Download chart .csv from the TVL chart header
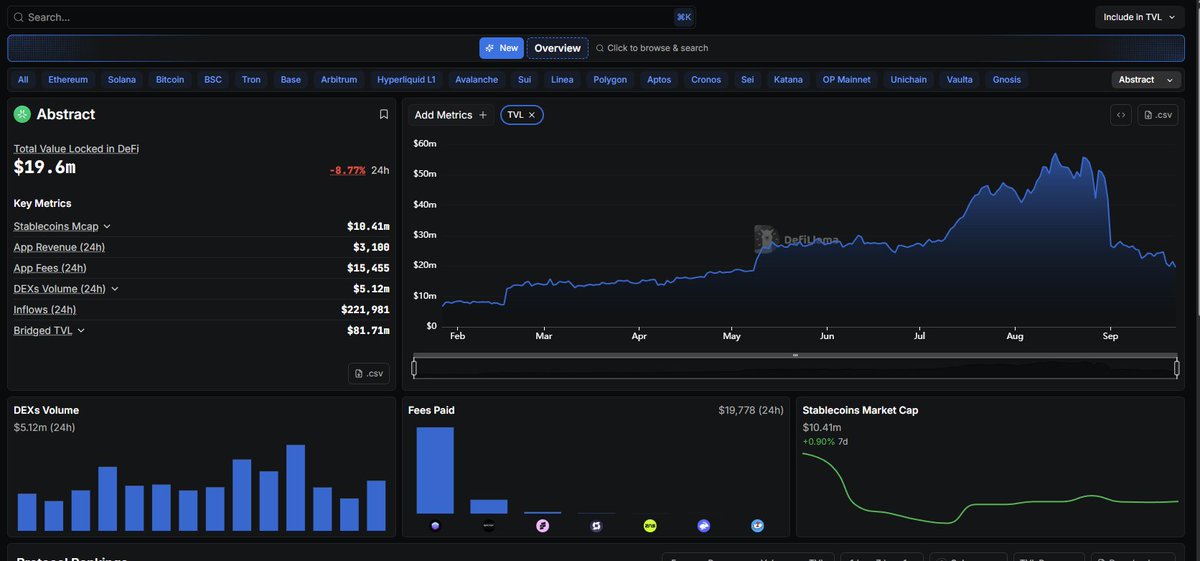 pos(1158,115)
